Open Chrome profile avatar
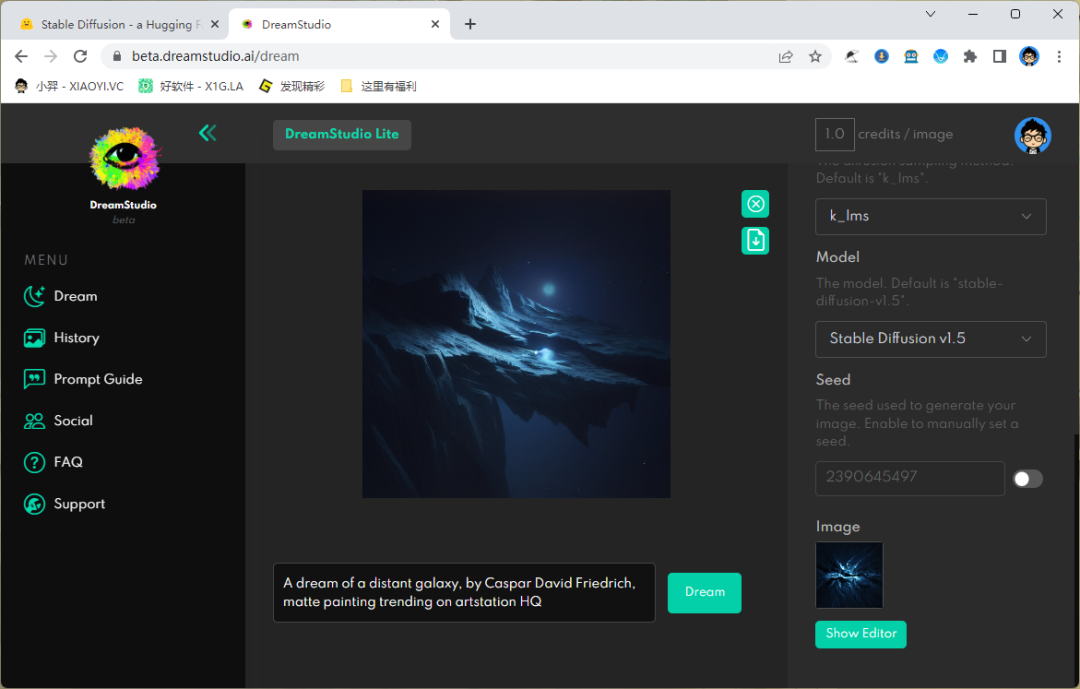1080x689 pixels. click(1029, 56)
